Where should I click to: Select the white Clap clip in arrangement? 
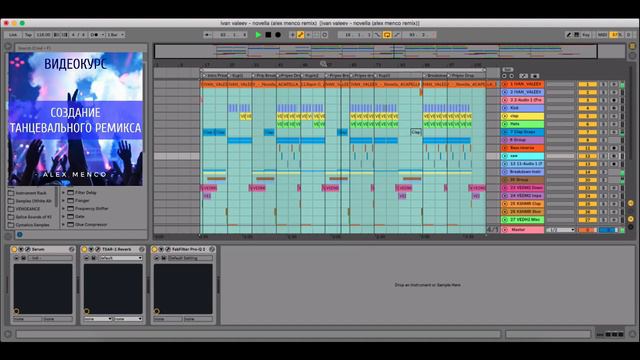pos(416,132)
